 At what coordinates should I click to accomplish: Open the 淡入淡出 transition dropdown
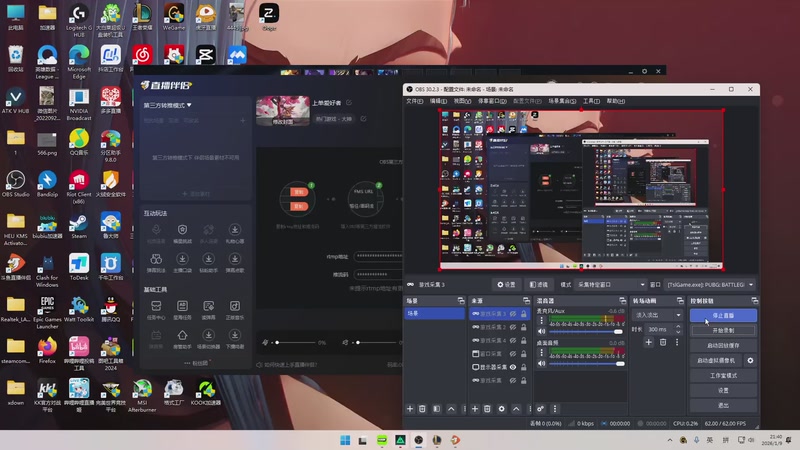657,315
